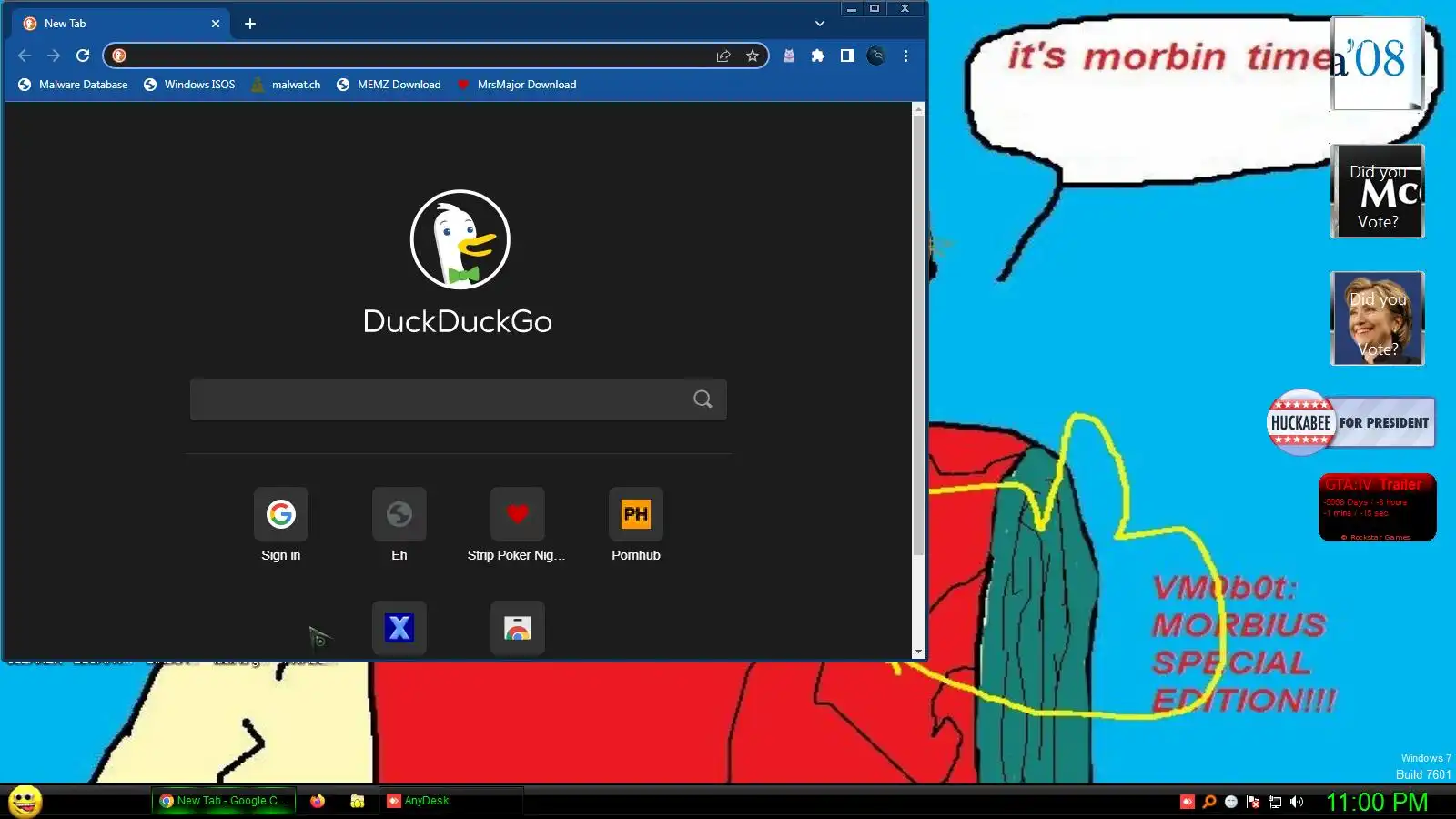The width and height of the screenshot is (1456, 819).
Task: Select the New Tab browser tab
Action: tap(121, 24)
